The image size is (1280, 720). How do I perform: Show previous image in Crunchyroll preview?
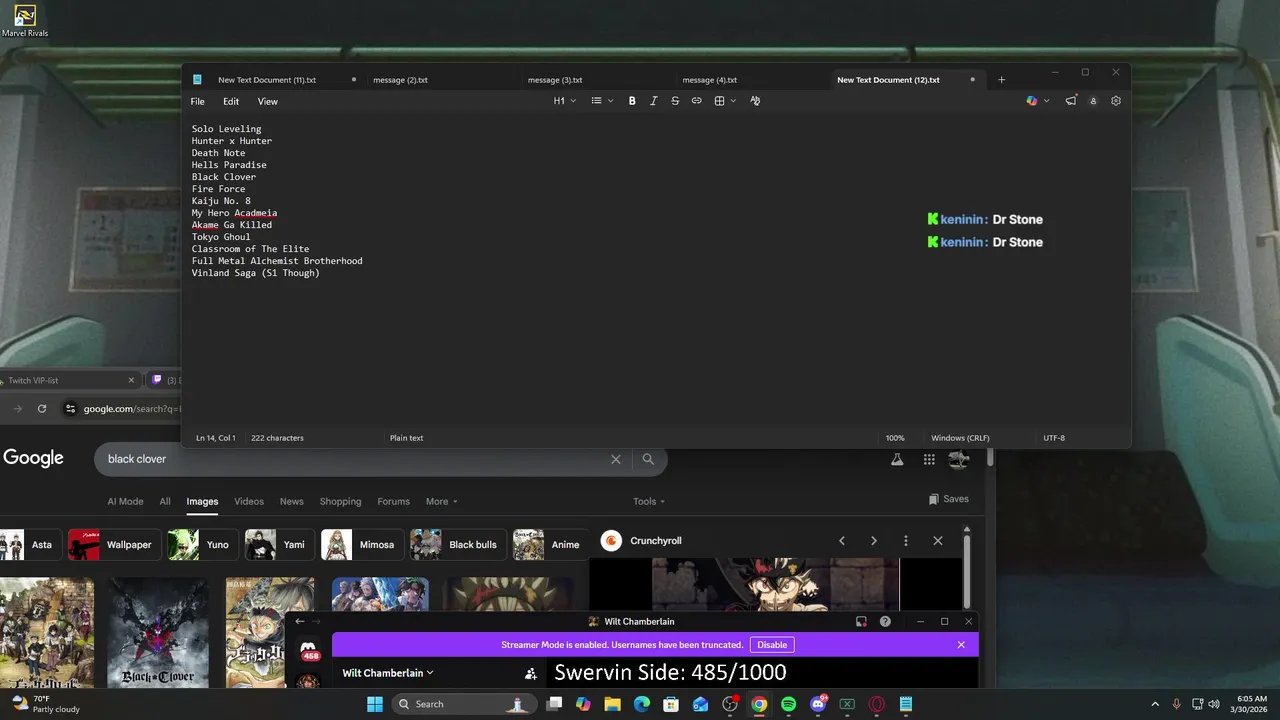point(842,541)
